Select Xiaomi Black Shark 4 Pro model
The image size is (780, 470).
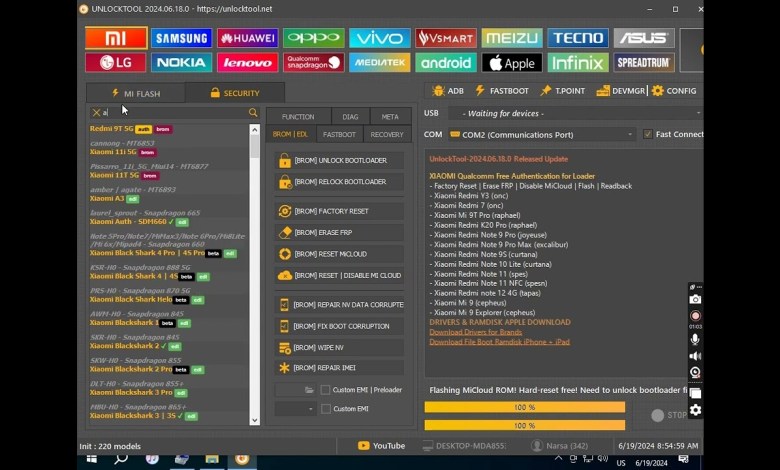[147, 253]
